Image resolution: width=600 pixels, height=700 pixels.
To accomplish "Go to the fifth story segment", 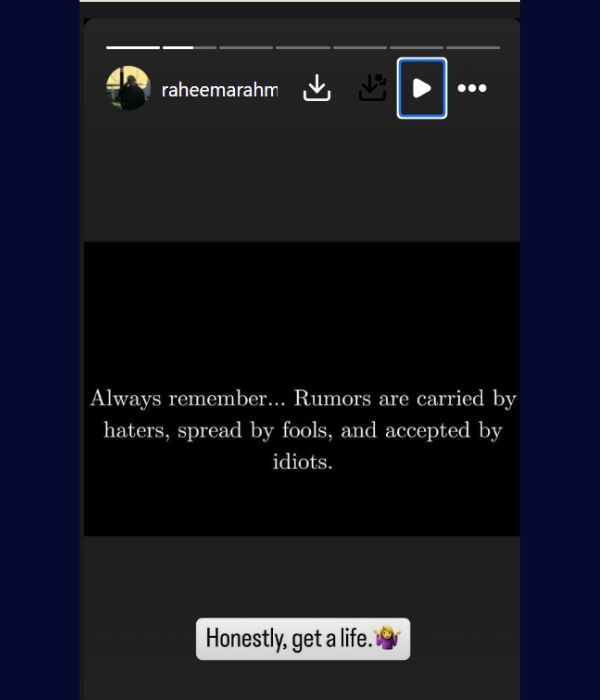I will tap(360, 47).
